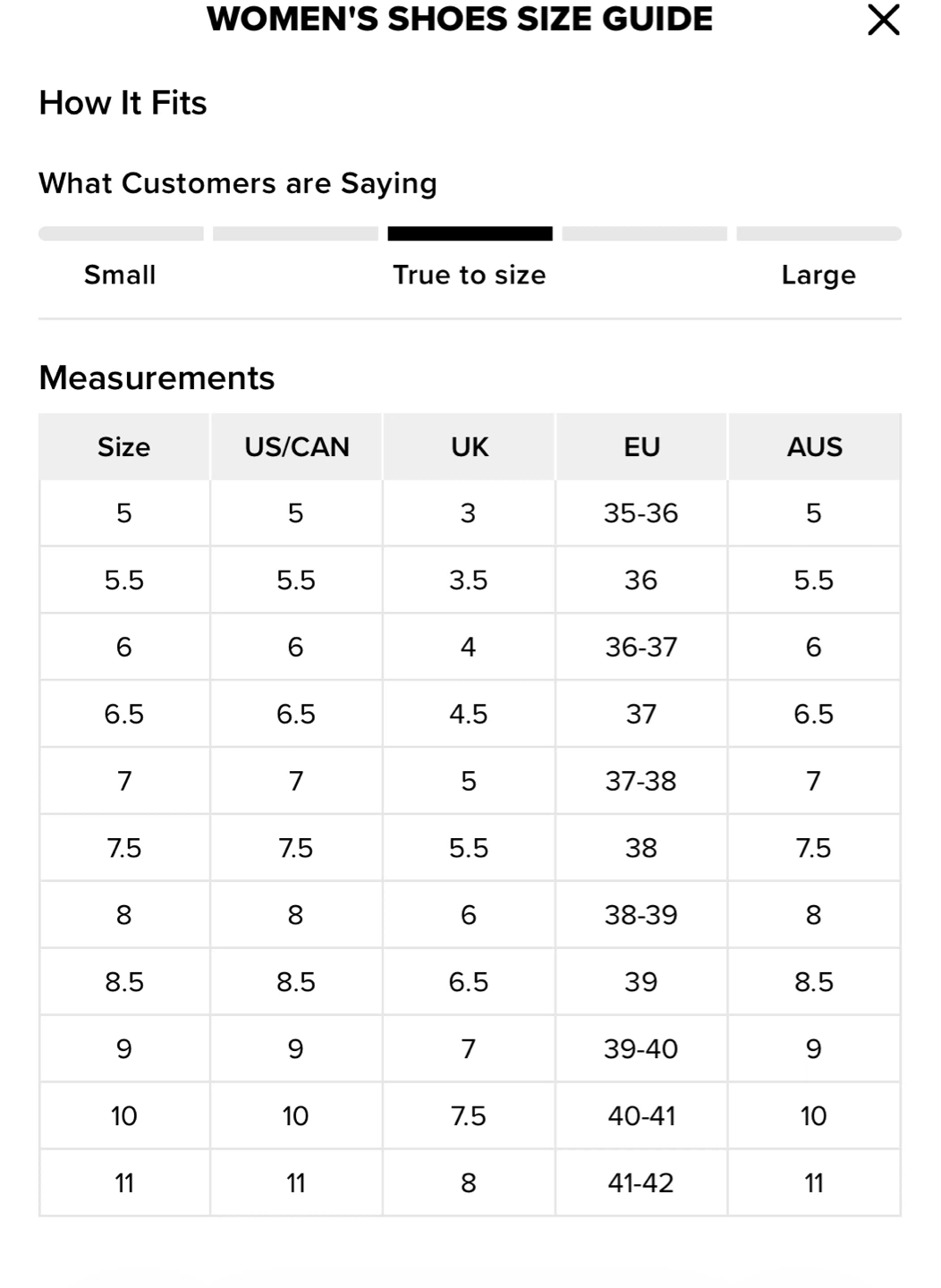Screen dimensions: 941x1288
Task: Click the Large fit bar segment
Action: coord(818,233)
